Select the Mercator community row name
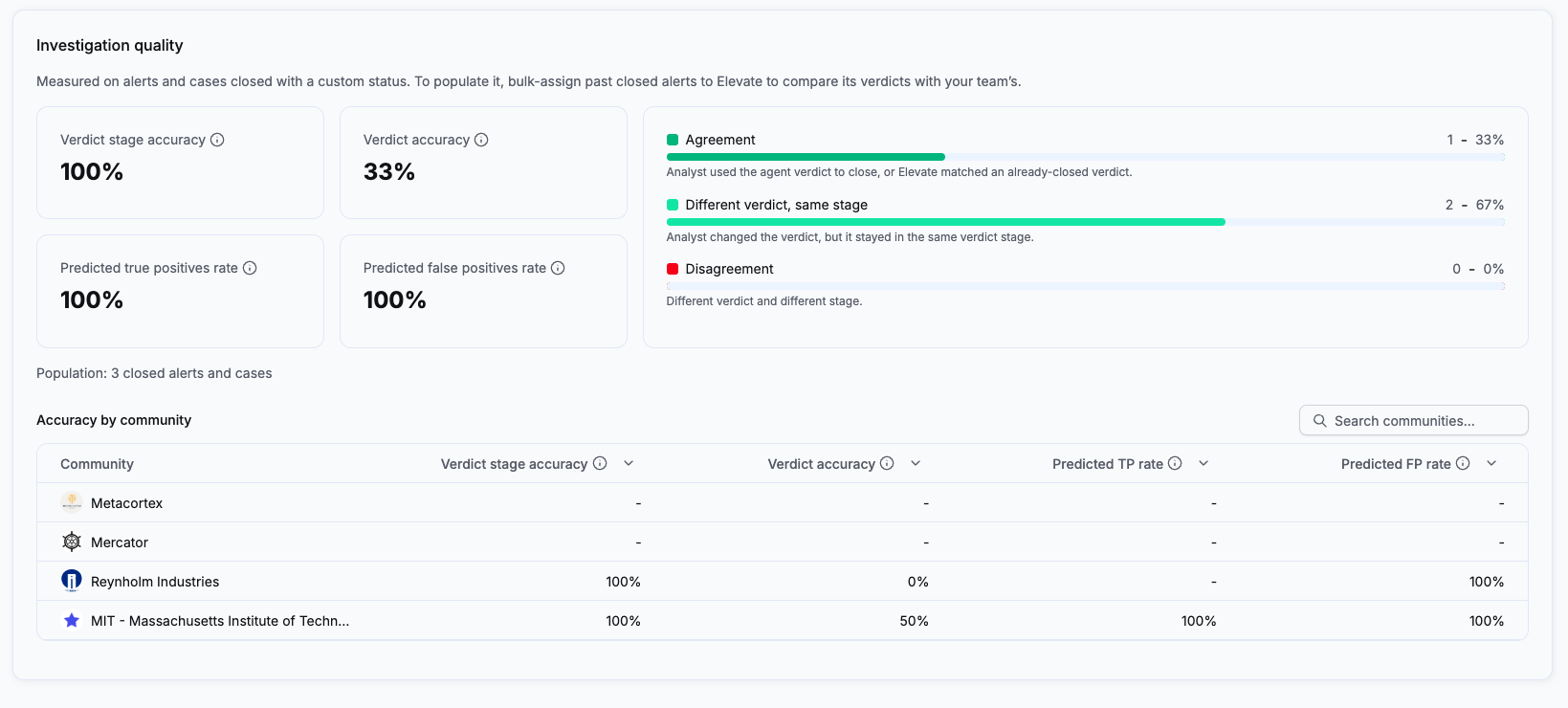 [x=120, y=542]
